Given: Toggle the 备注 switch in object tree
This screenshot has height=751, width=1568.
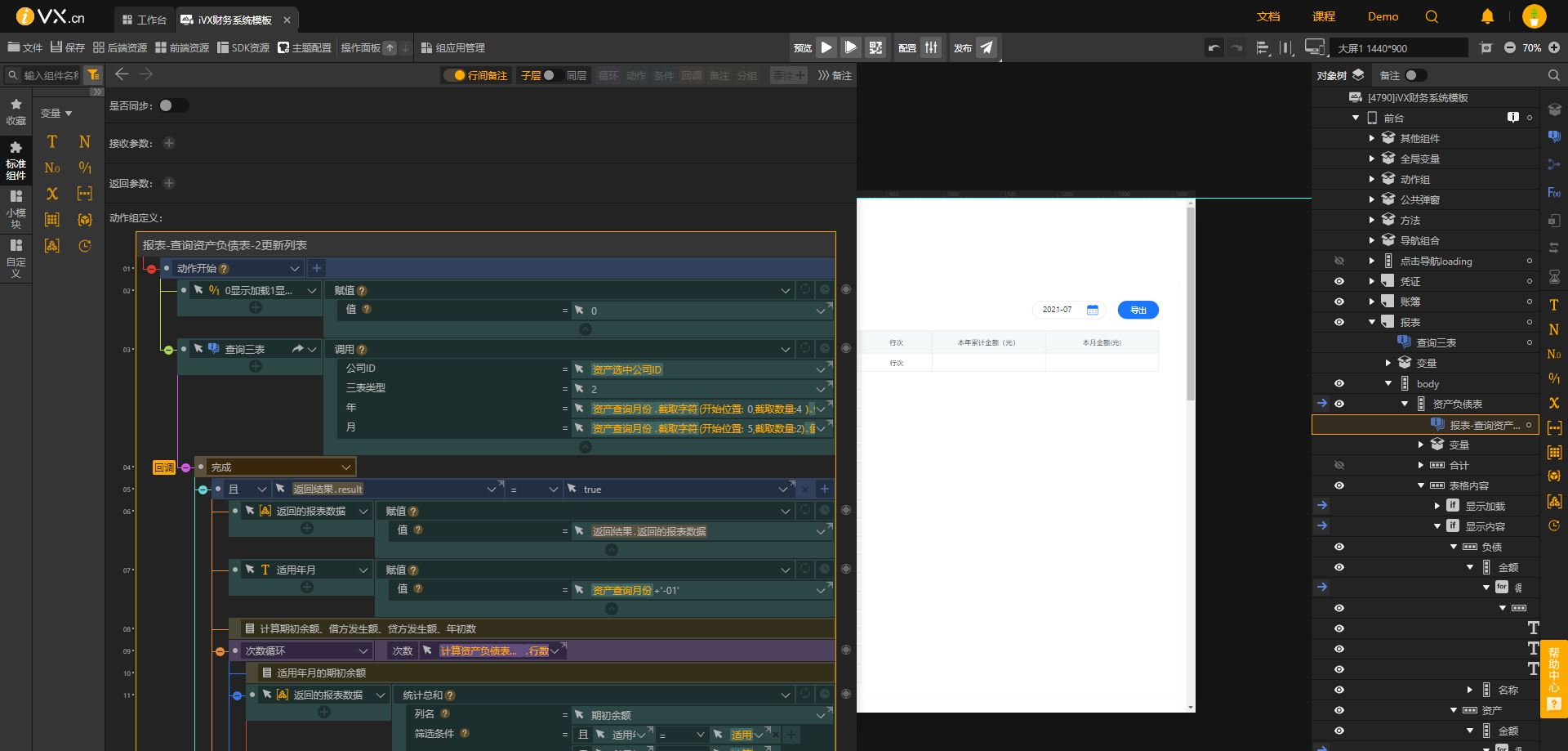Looking at the screenshot, I should (1415, 75).
